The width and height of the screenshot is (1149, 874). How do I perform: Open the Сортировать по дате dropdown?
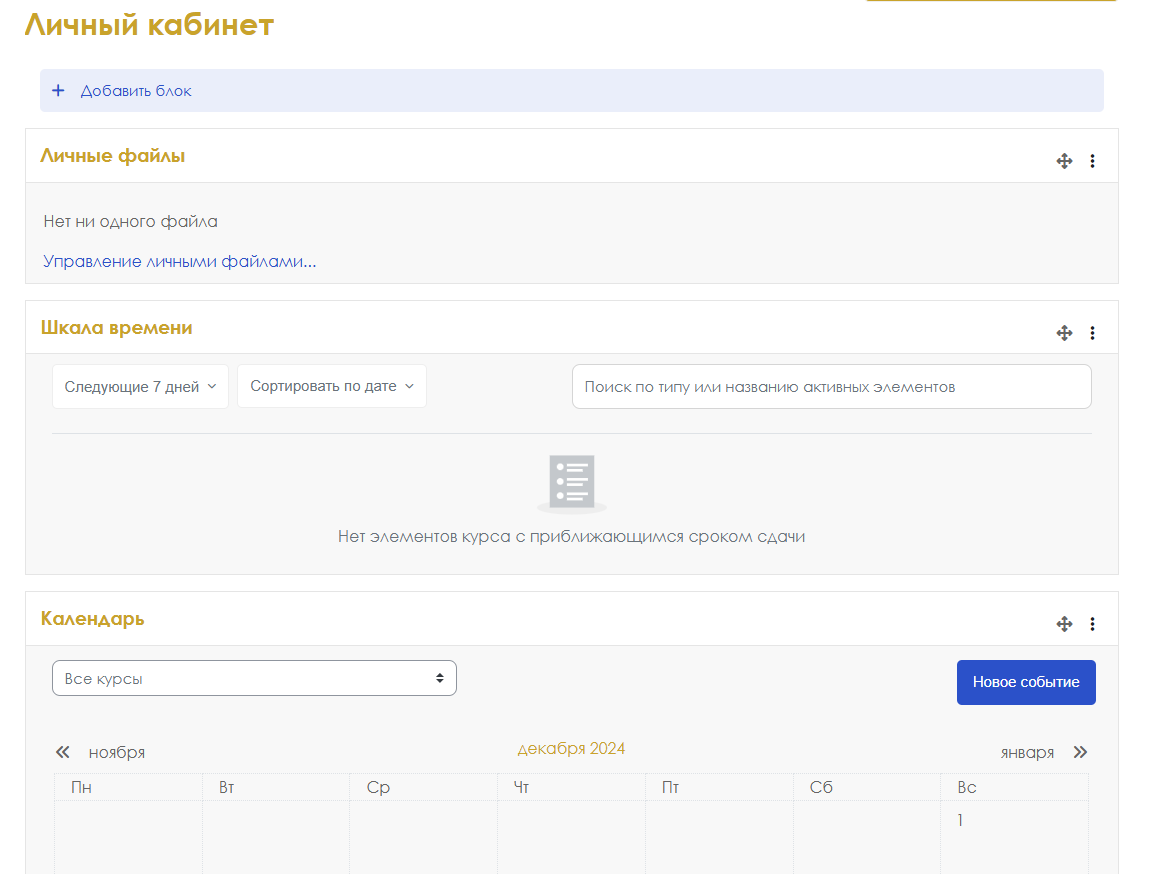[x=331, y=387]
